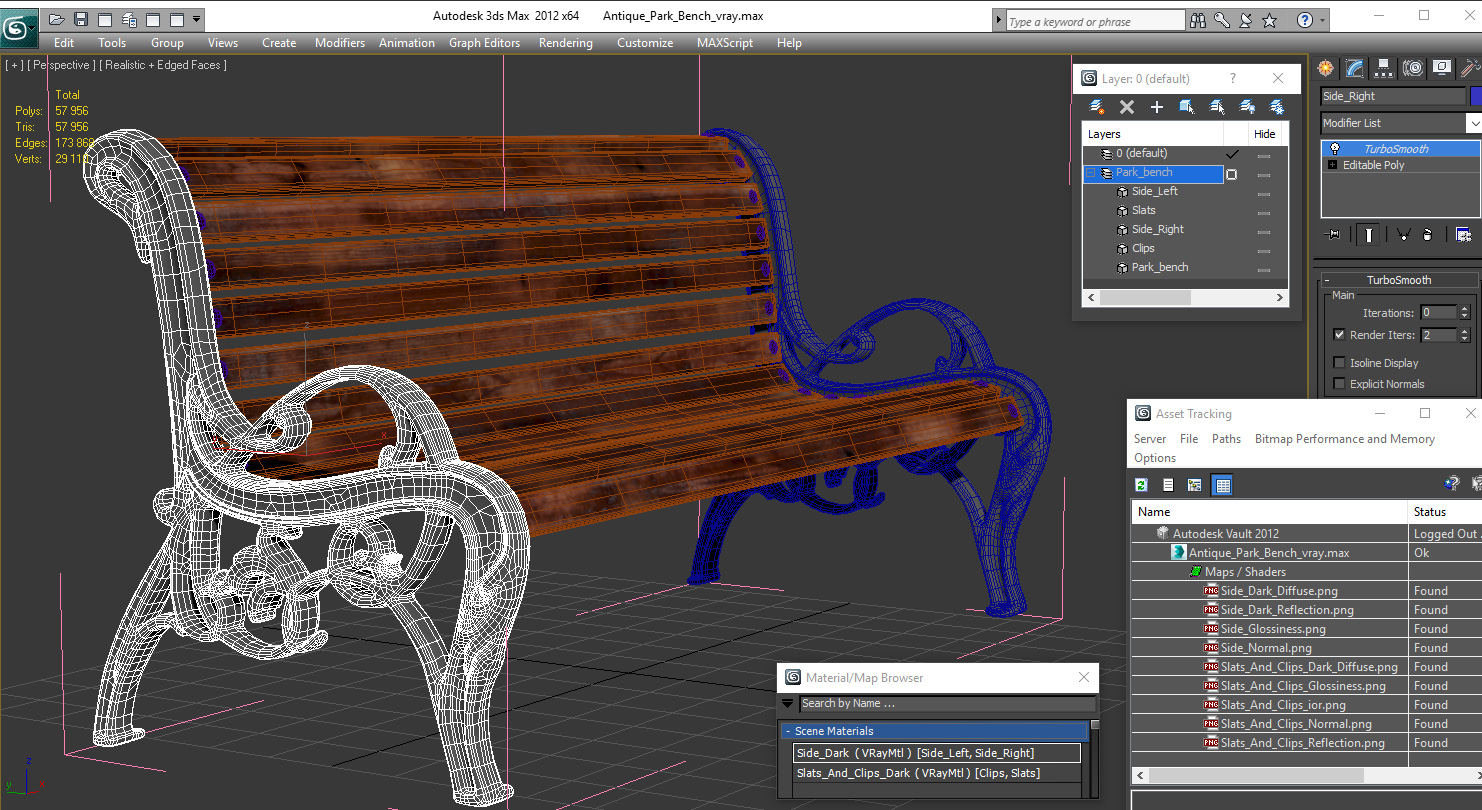Screen dimensions: 1482x810
Task: Toggle Hide for Side_Left in Layer dialog
Action: (1264, 193)
